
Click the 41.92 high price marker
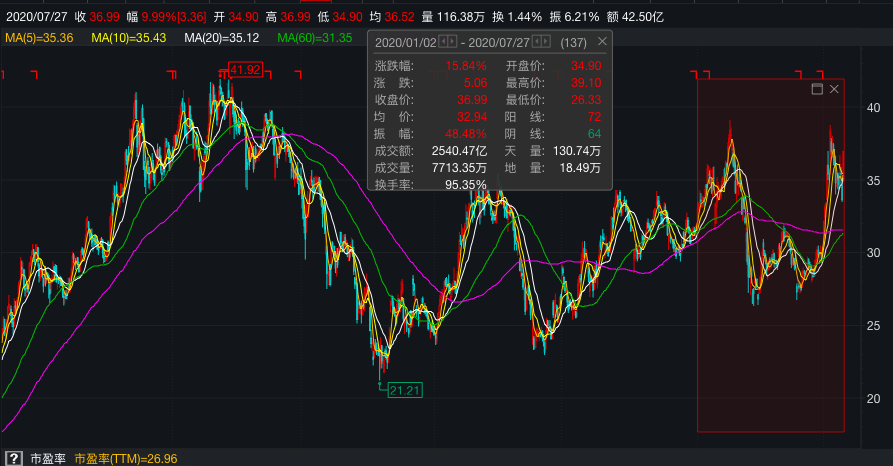click(244, 69)
